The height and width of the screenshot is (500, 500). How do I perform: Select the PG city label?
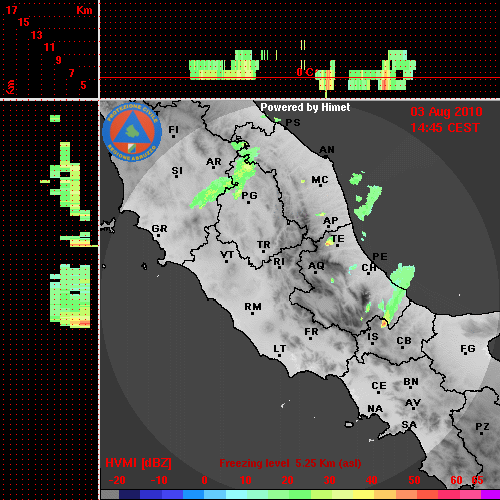point(249,196)
